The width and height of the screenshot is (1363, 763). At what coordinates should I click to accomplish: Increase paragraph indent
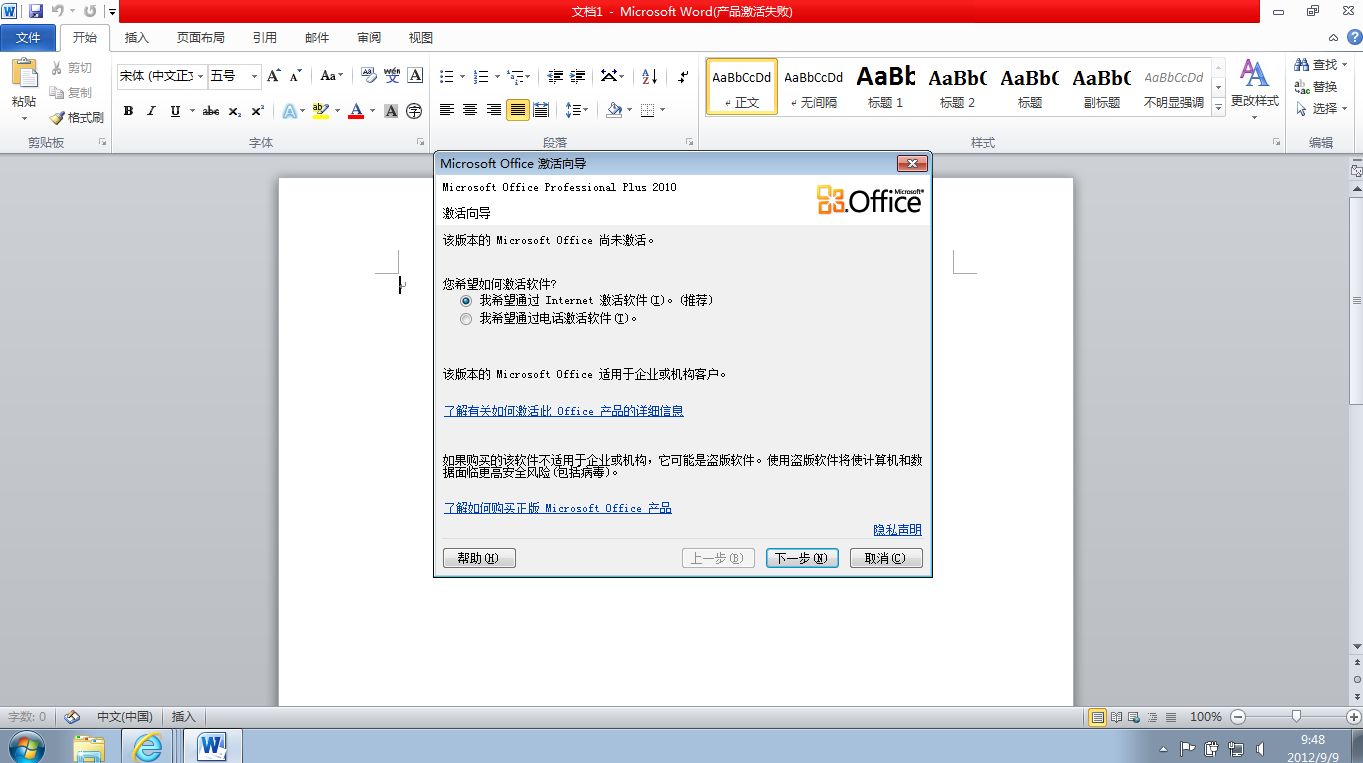point(578,76)
